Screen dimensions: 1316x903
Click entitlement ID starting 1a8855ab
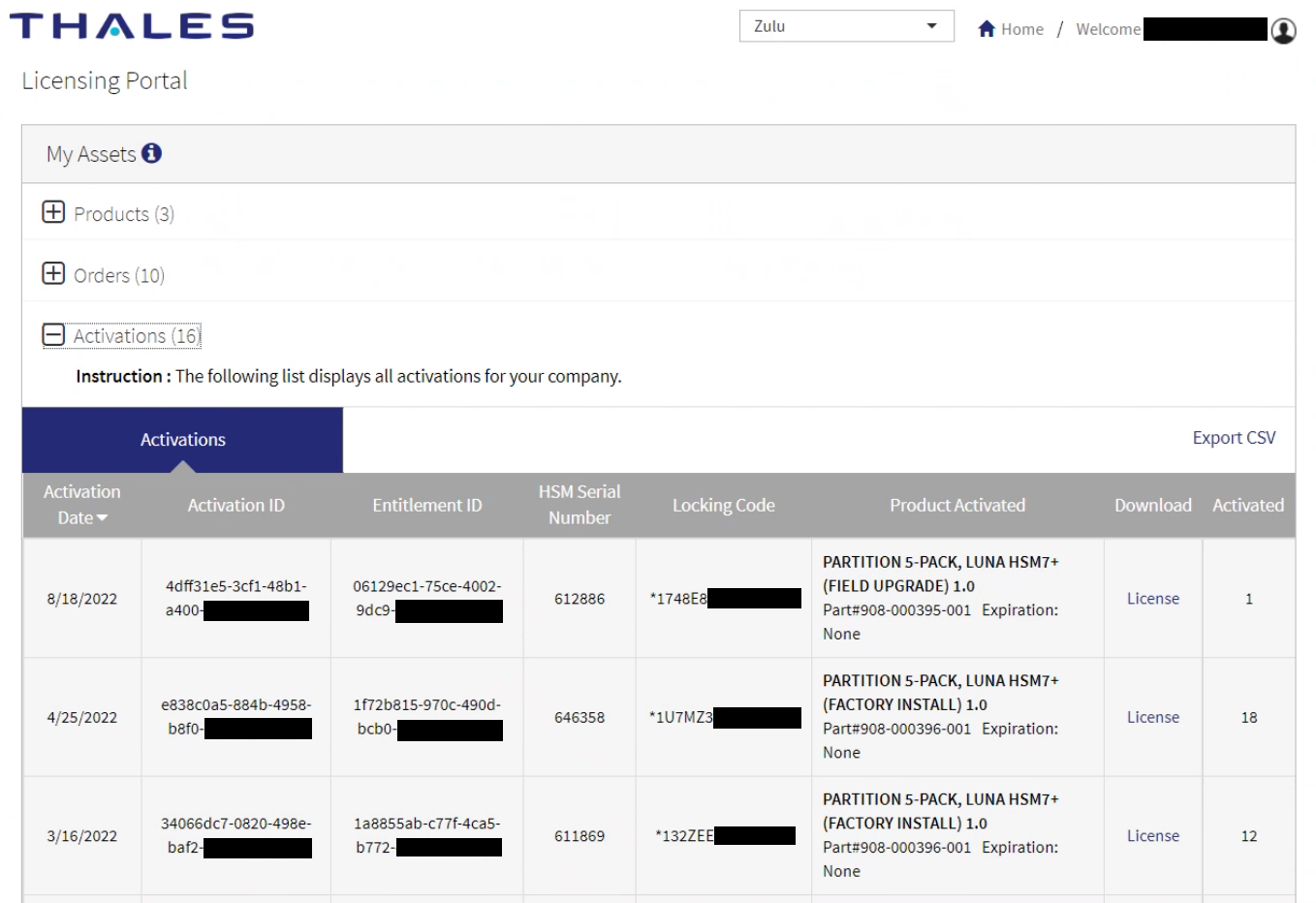pos(427,835)
